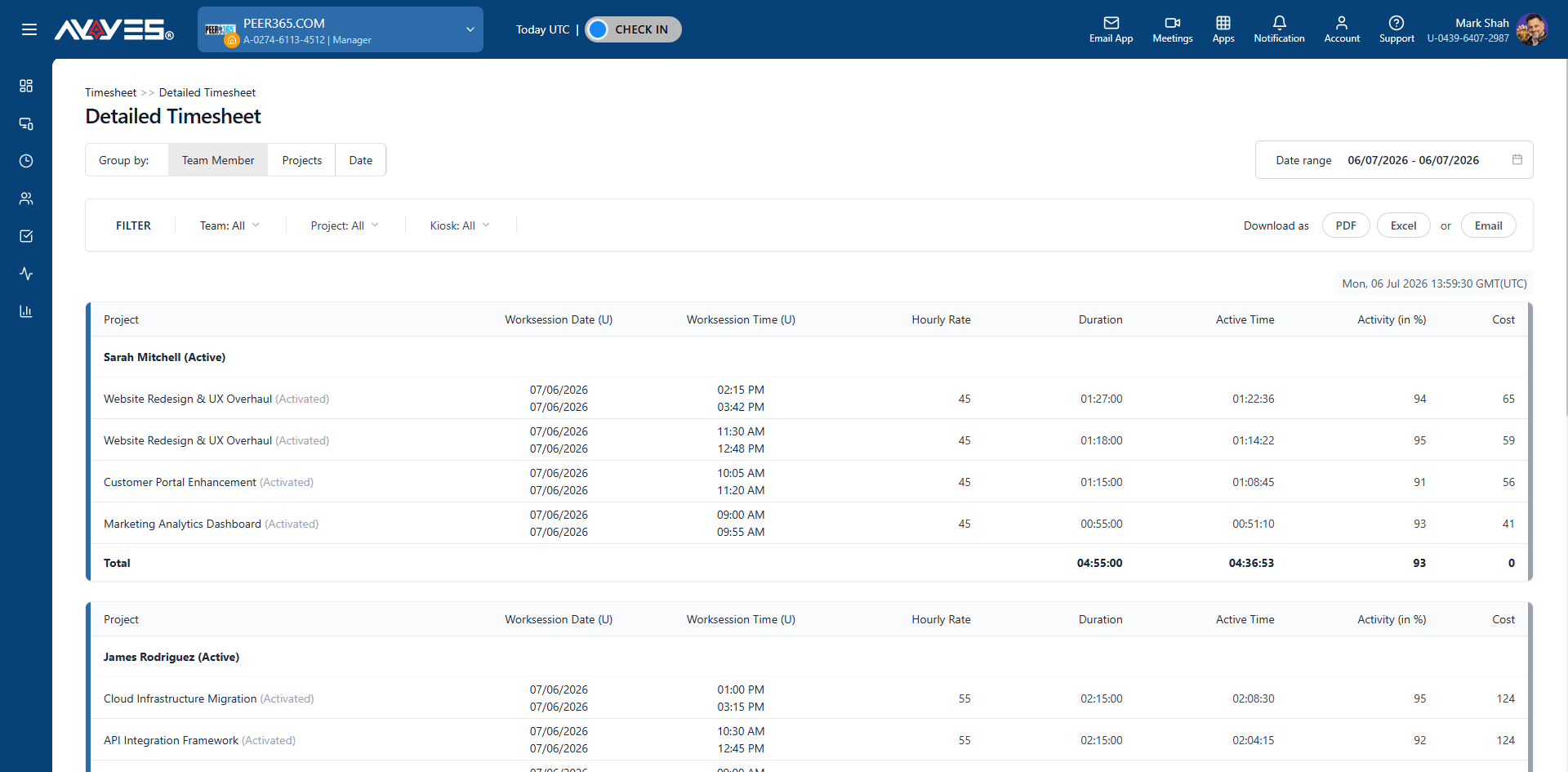This screenshot has height=772, width=1568.
Task: Open the hamburger menu
Action: click(29, 29)
